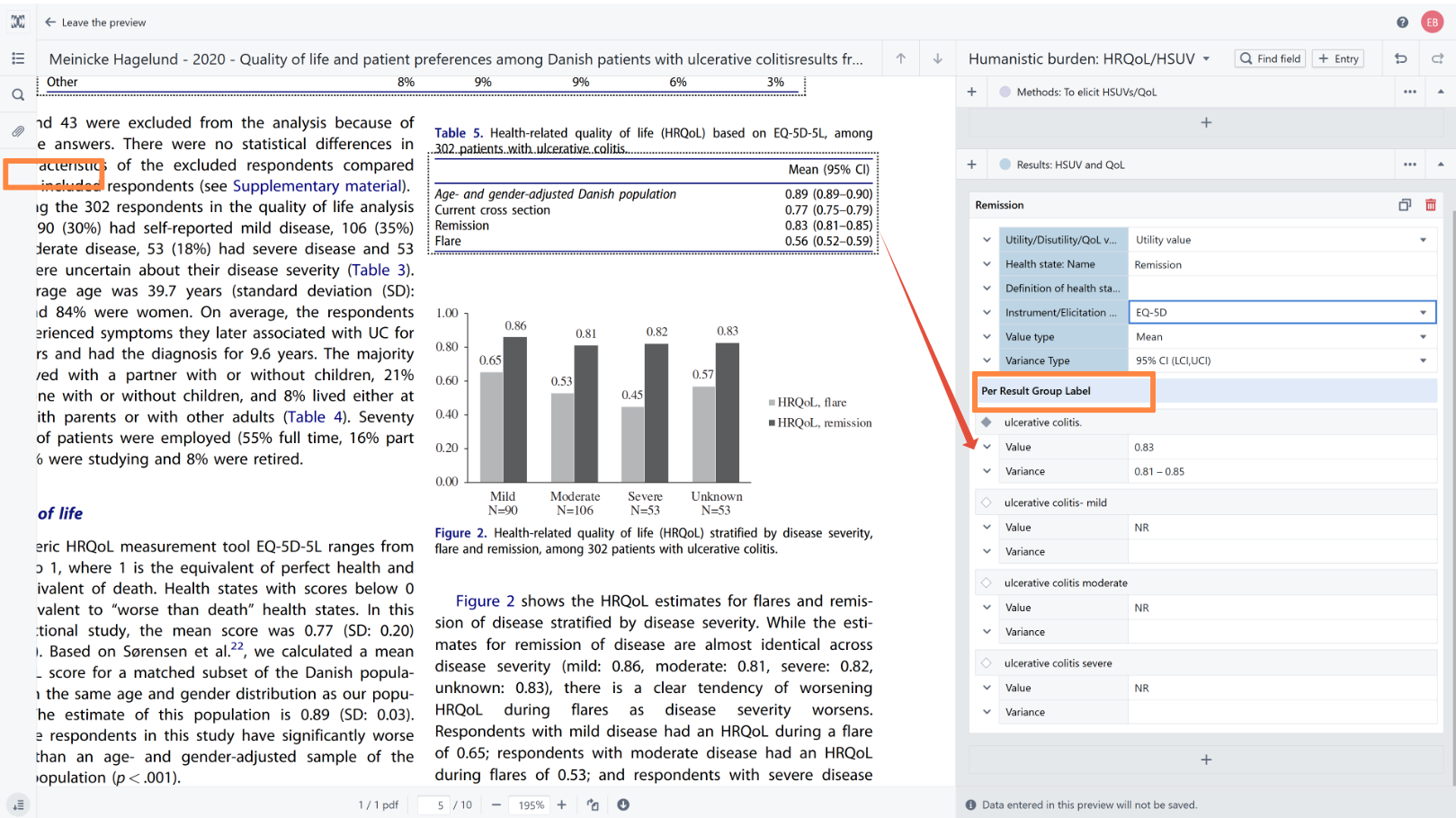Click the '1 / 1 pdf' counter
Image resolution: width=1456 pixels, height=818 pixels.
click(379, 805)
